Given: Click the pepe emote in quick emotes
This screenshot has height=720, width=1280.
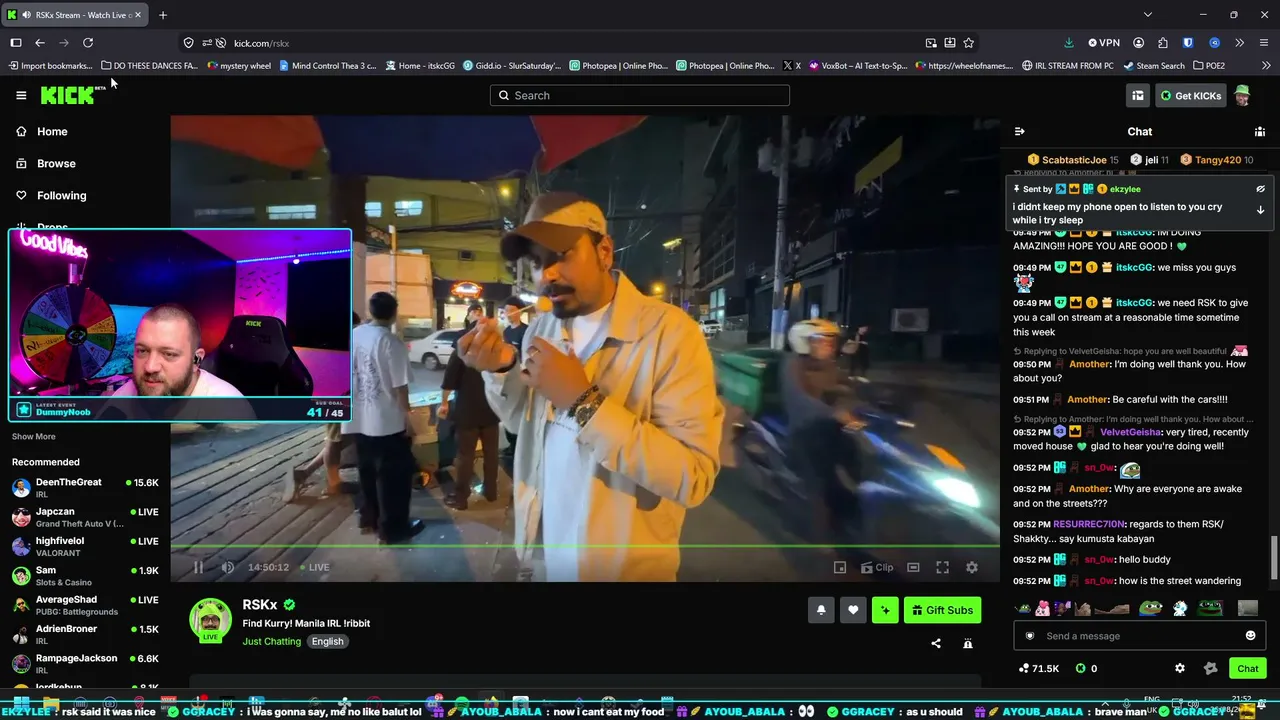Looking at the screenshot, I should coord(1152,608).
